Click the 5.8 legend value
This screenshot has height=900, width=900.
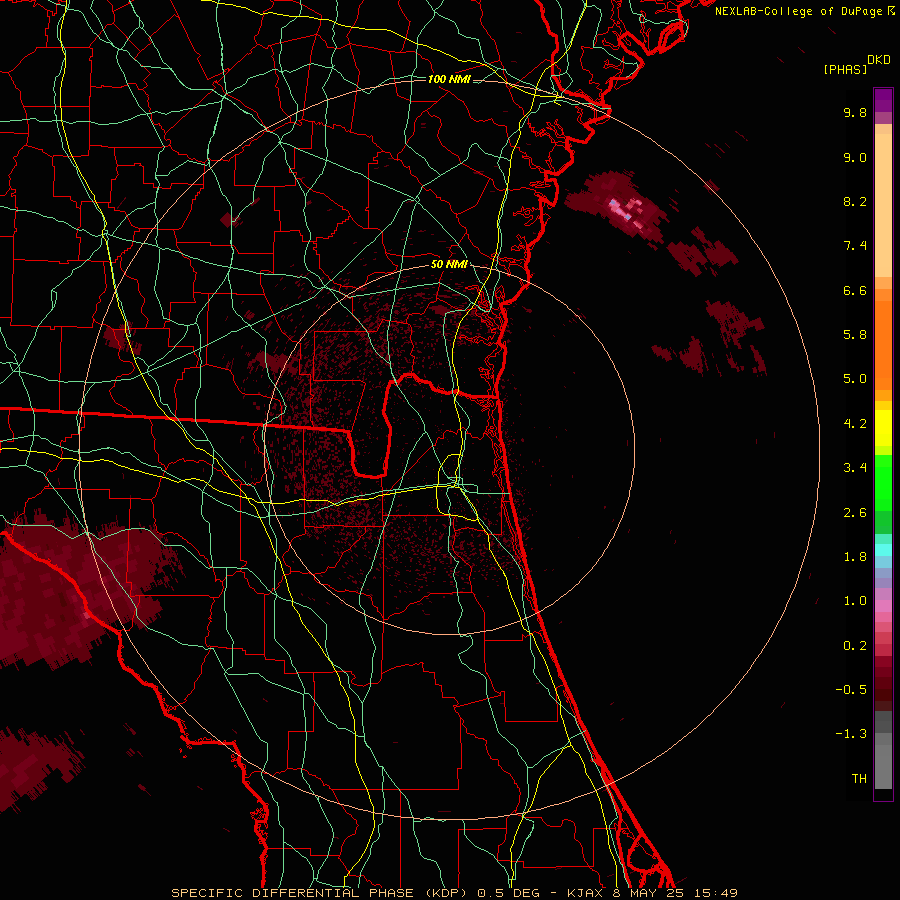click(x=855, y=335)
